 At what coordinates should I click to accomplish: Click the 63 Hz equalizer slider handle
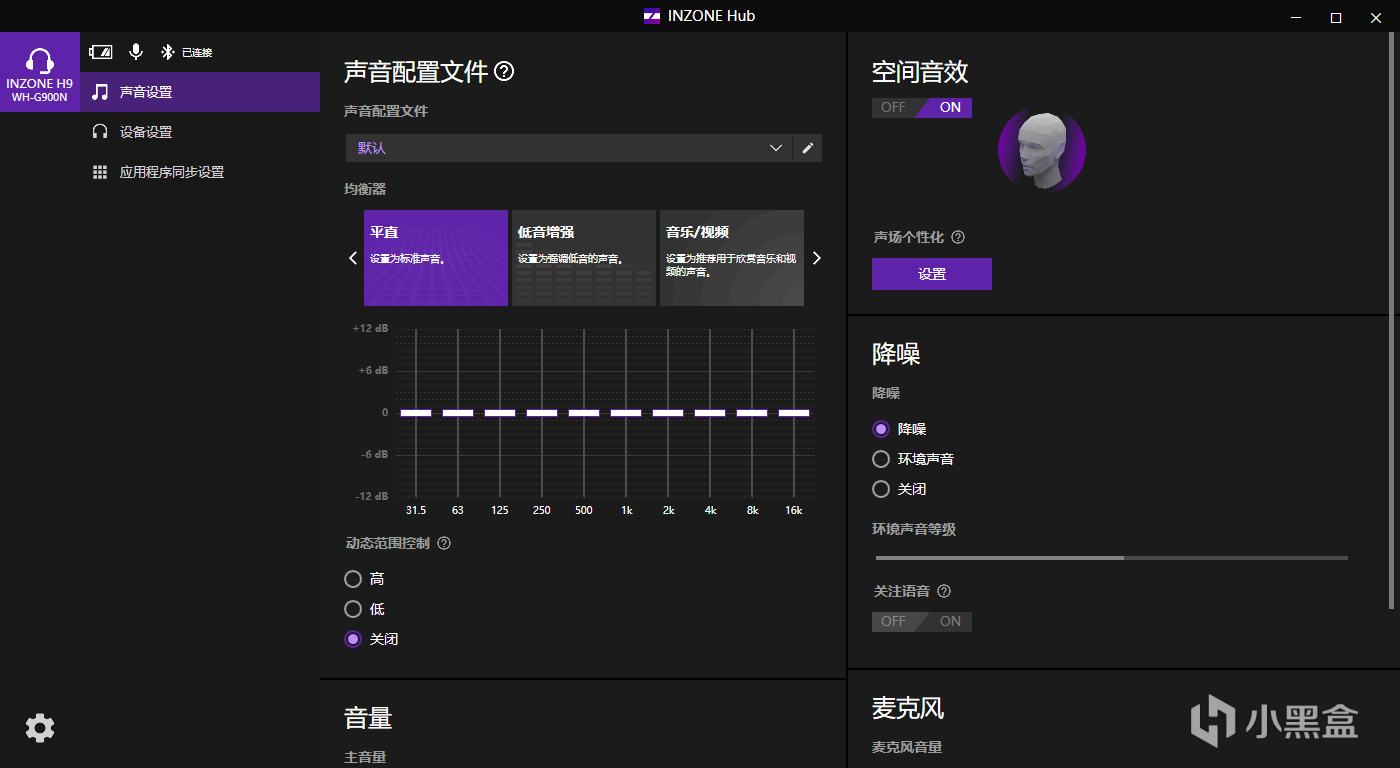(x=458, y=412)
